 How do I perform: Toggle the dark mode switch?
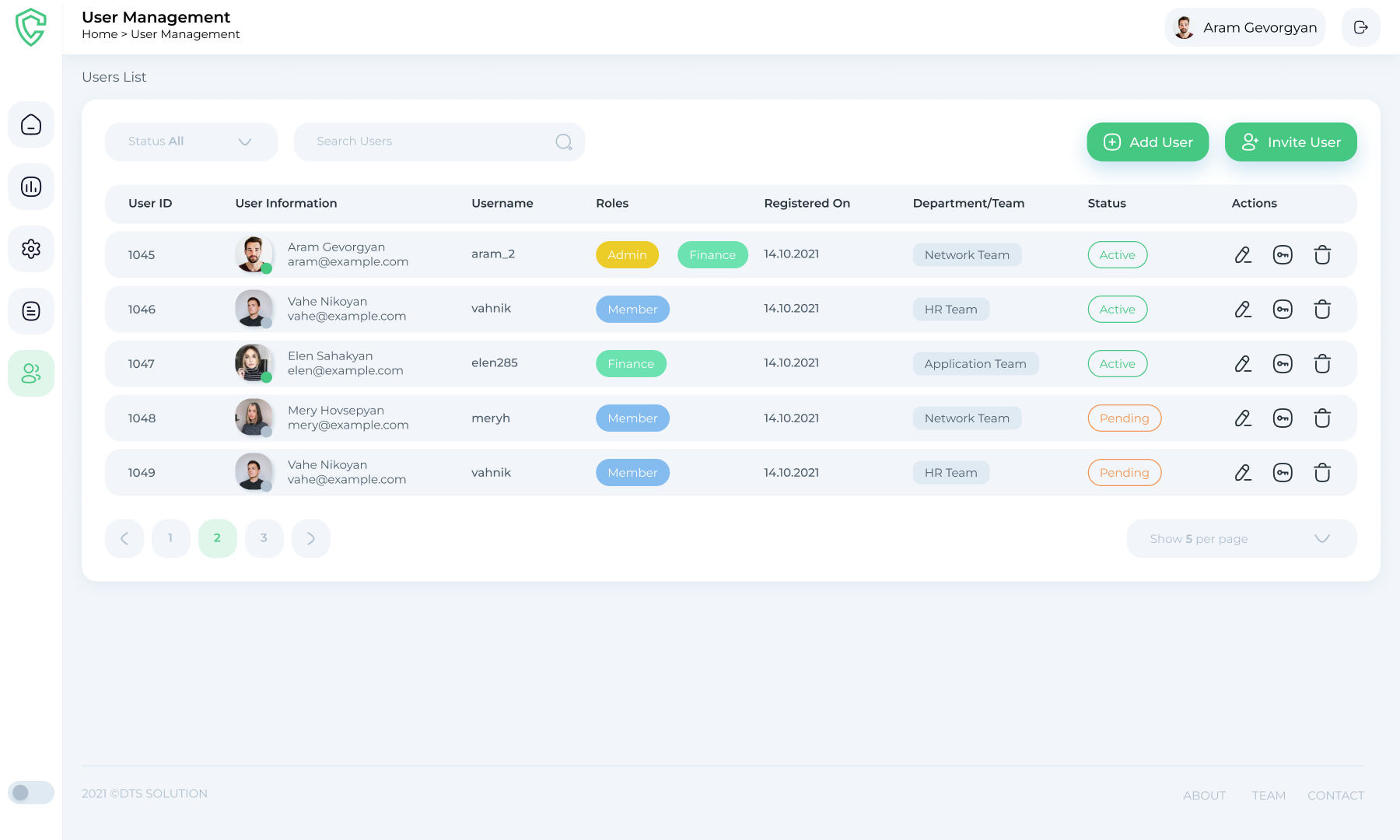click(31, 793)
